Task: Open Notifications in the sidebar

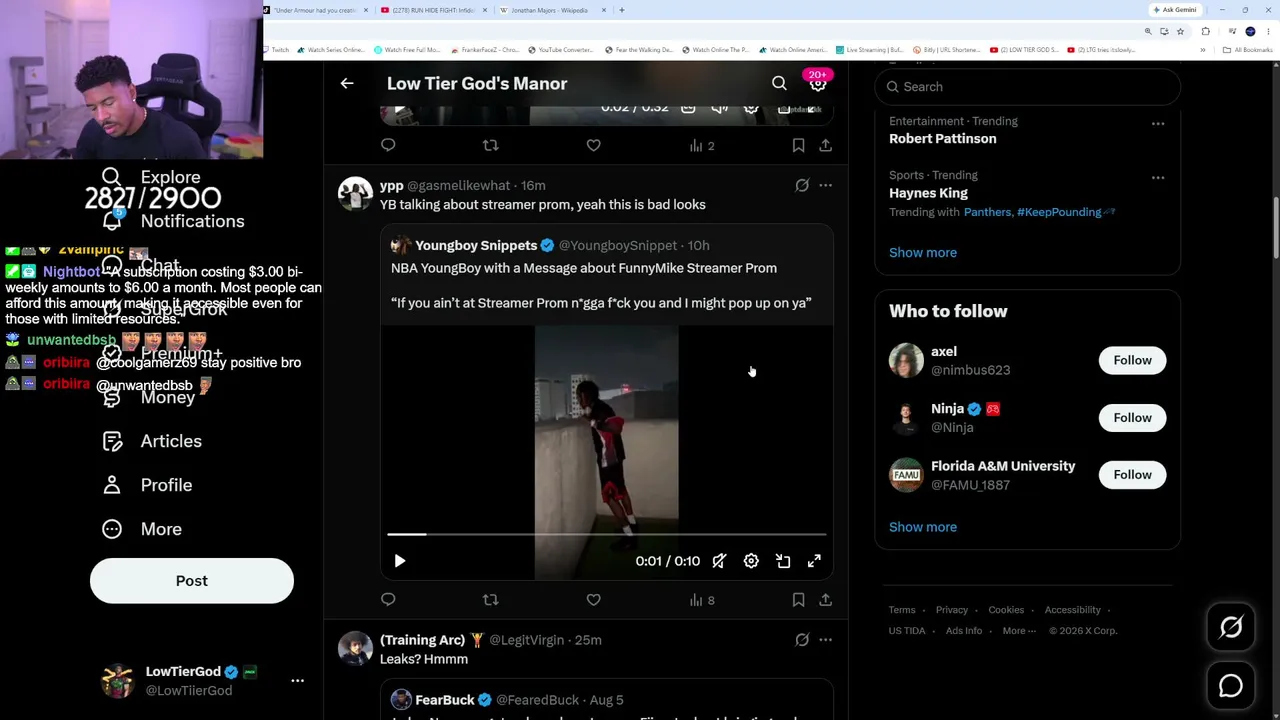Action: [x=173, y=221]
